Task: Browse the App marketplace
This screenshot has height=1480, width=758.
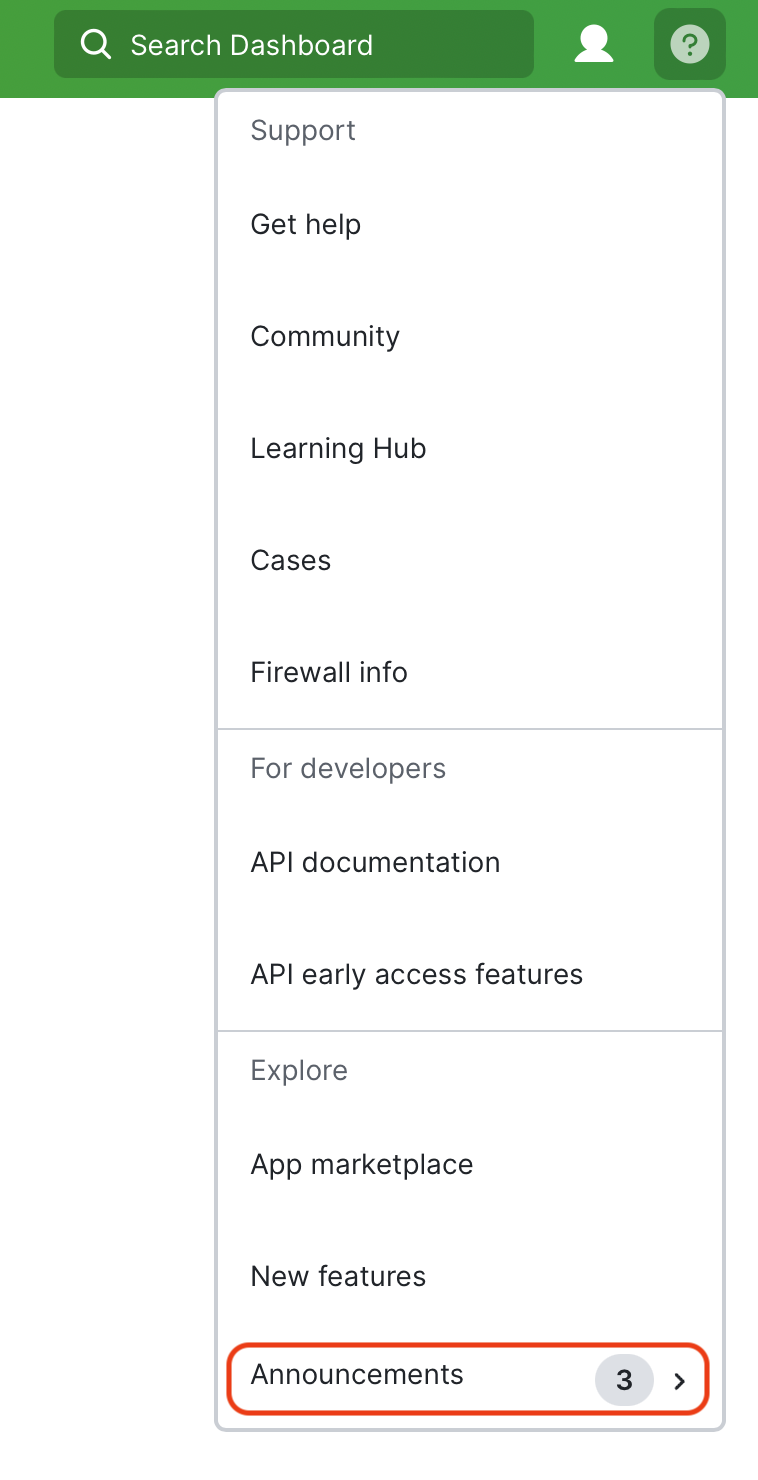Action: [x=361, y=1164]
